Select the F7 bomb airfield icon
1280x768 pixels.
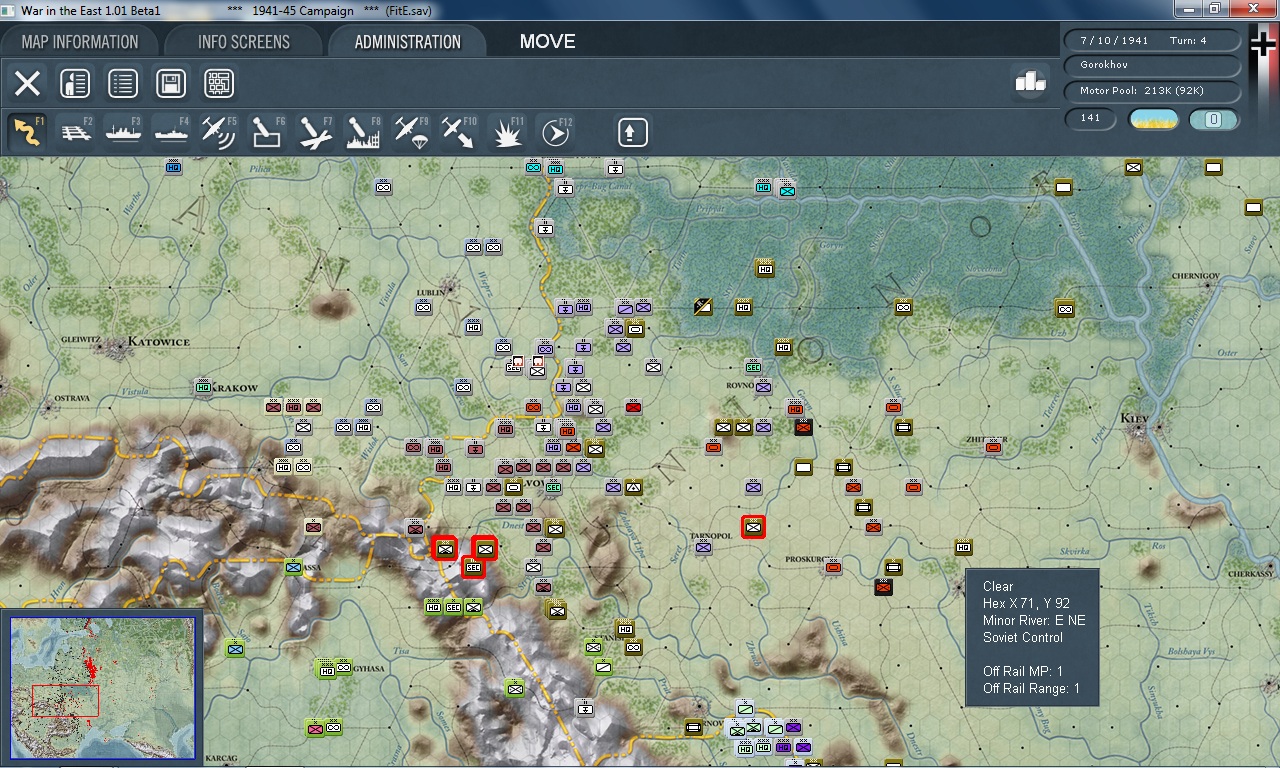[315, 132]
